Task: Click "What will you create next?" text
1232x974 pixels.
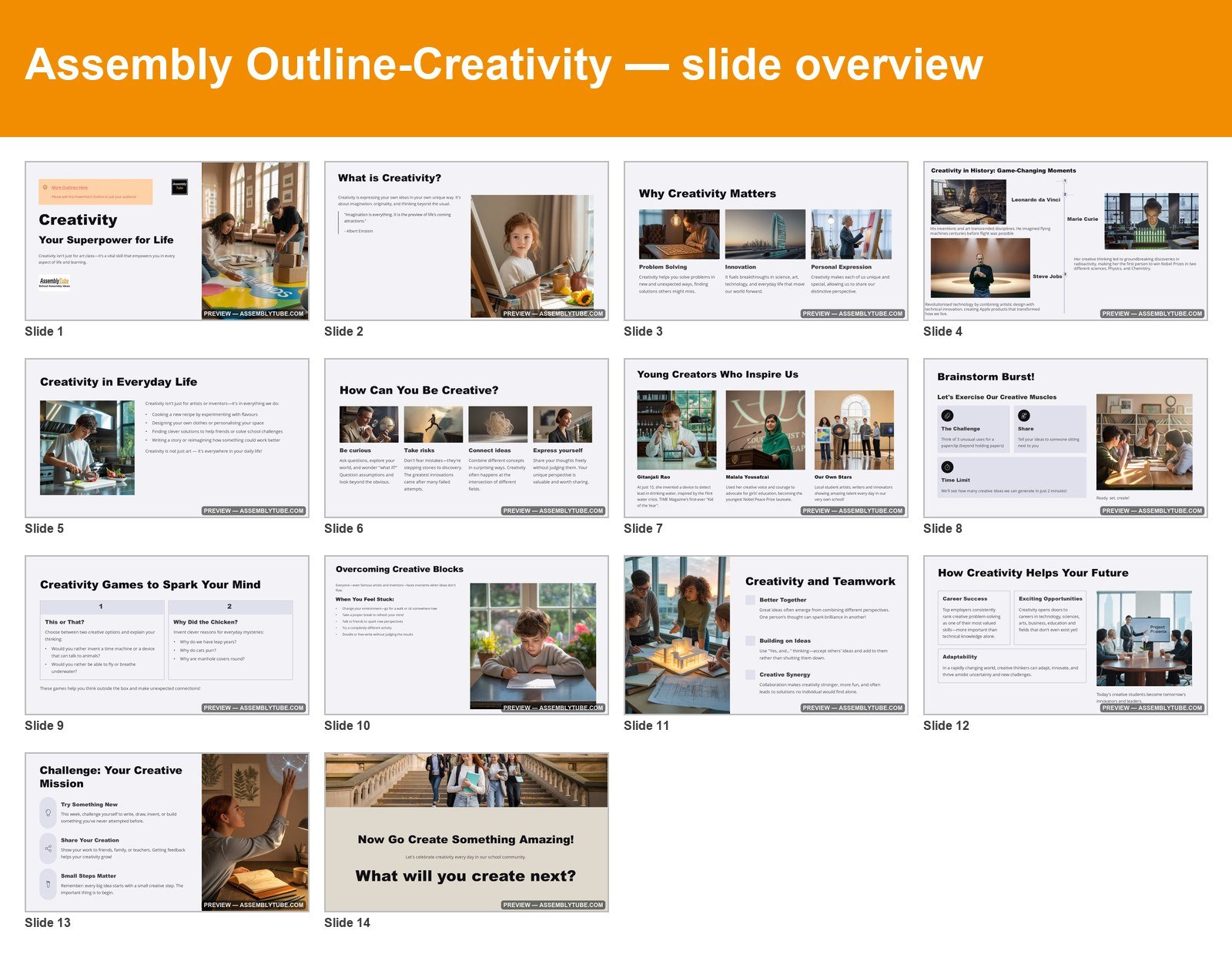Action: pos(466,876)
